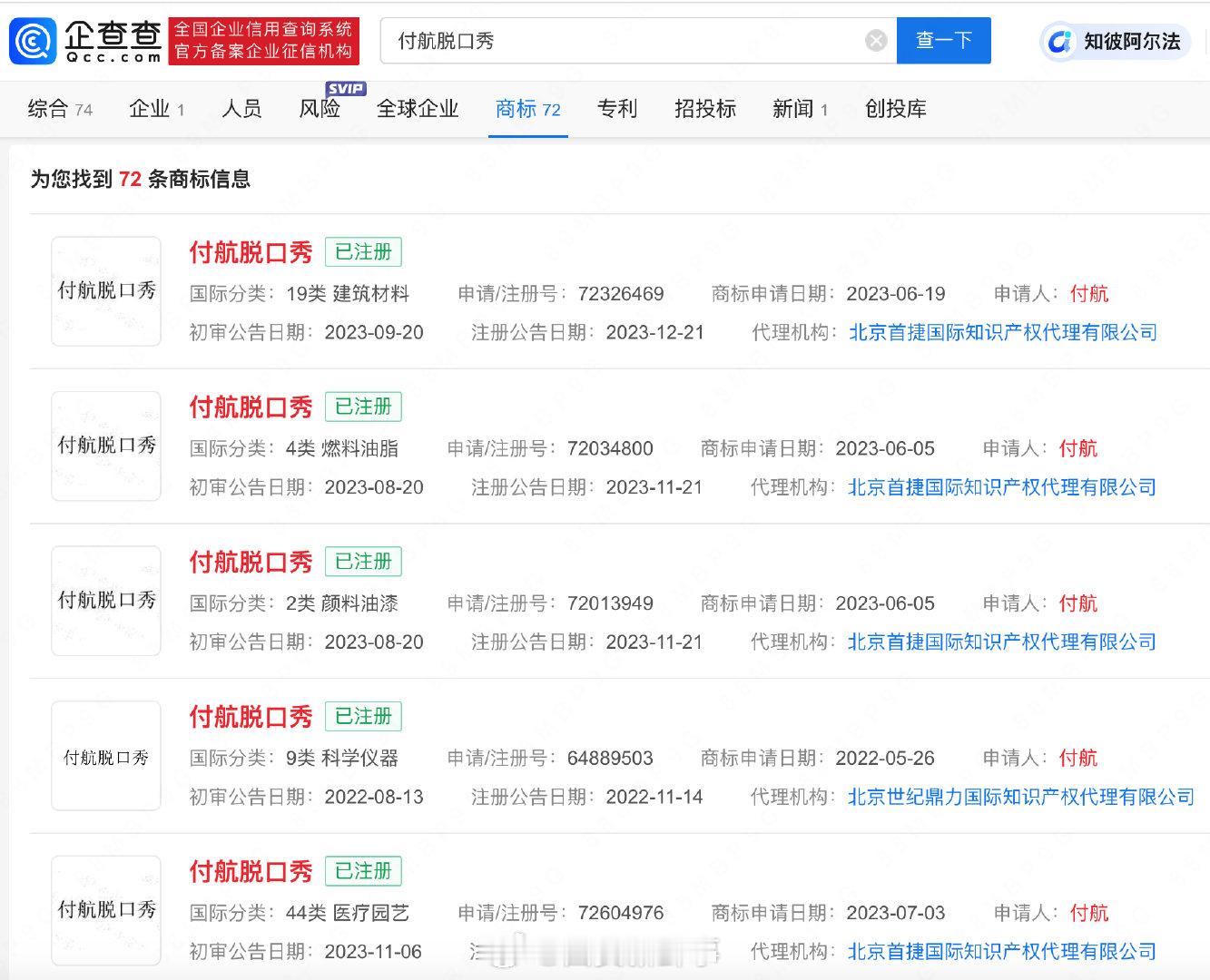Open agency 北京首捷国际知识产权代理有限公司 in 19类 row
1210x980 pixels.
click(1003, 333)
